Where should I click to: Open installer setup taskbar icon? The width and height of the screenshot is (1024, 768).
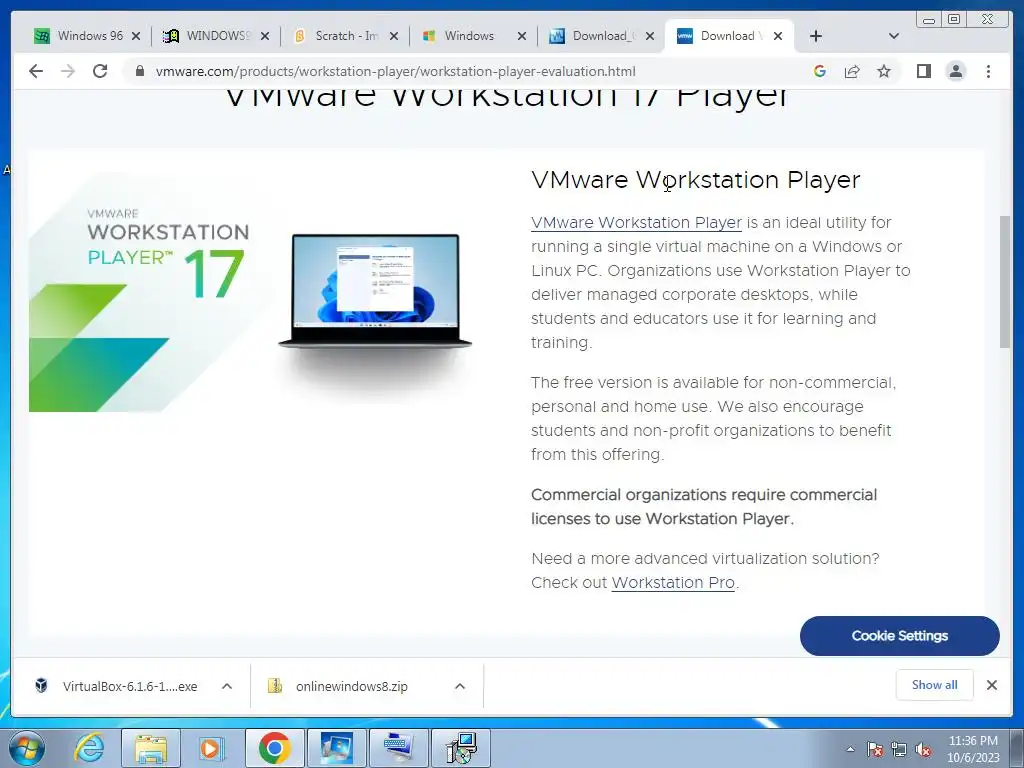pyautogui.click(x=461, y=748)
